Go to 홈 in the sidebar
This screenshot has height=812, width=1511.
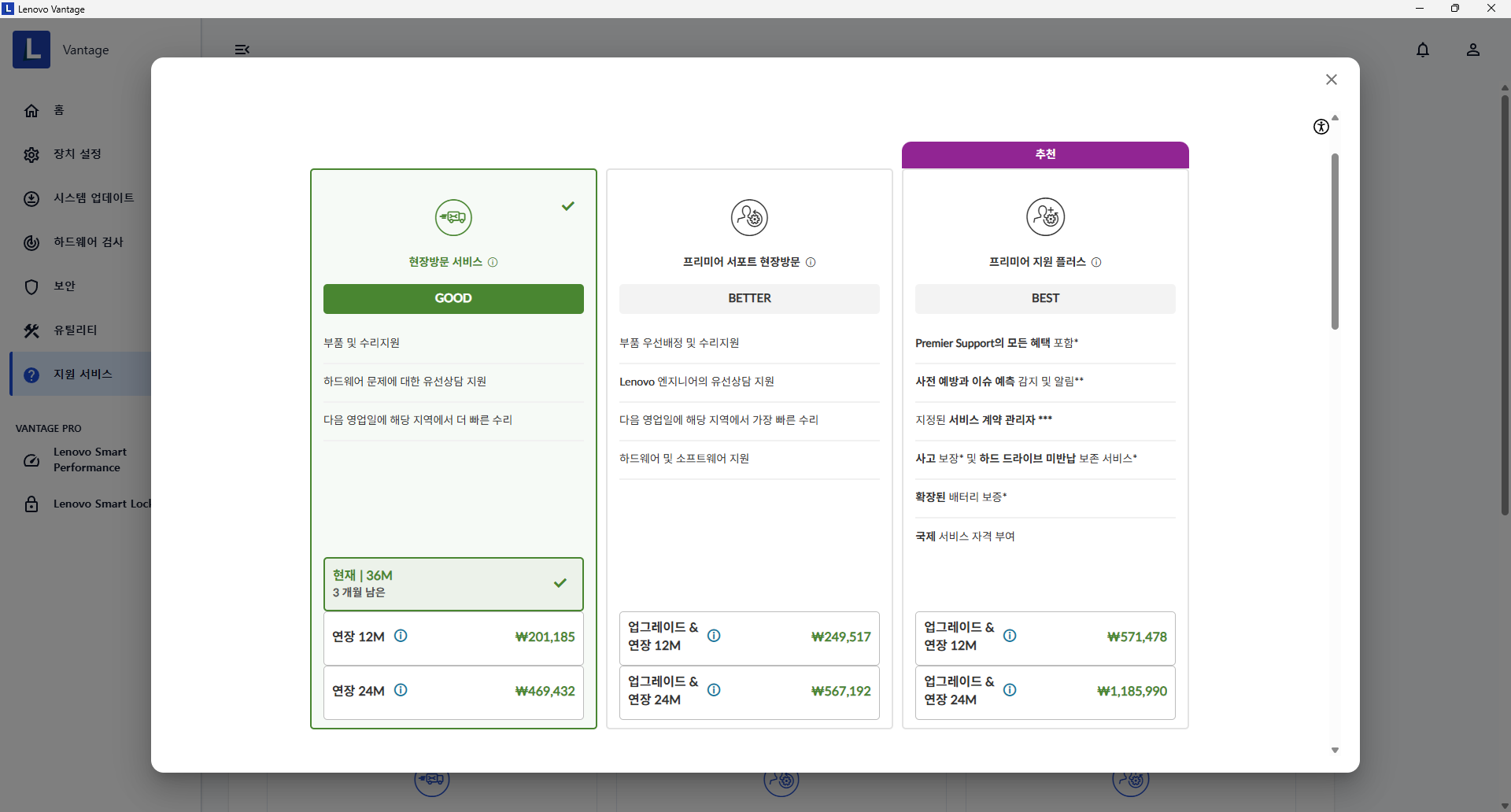80,110
